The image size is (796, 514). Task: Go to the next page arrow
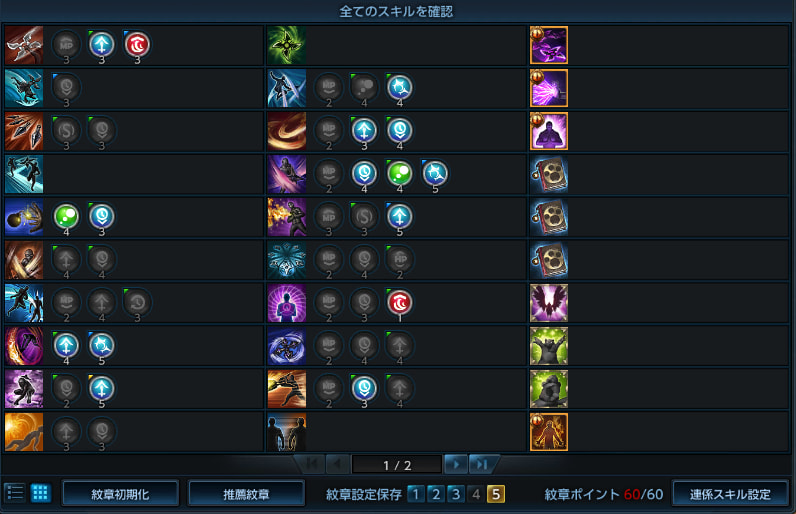(456, 464)
